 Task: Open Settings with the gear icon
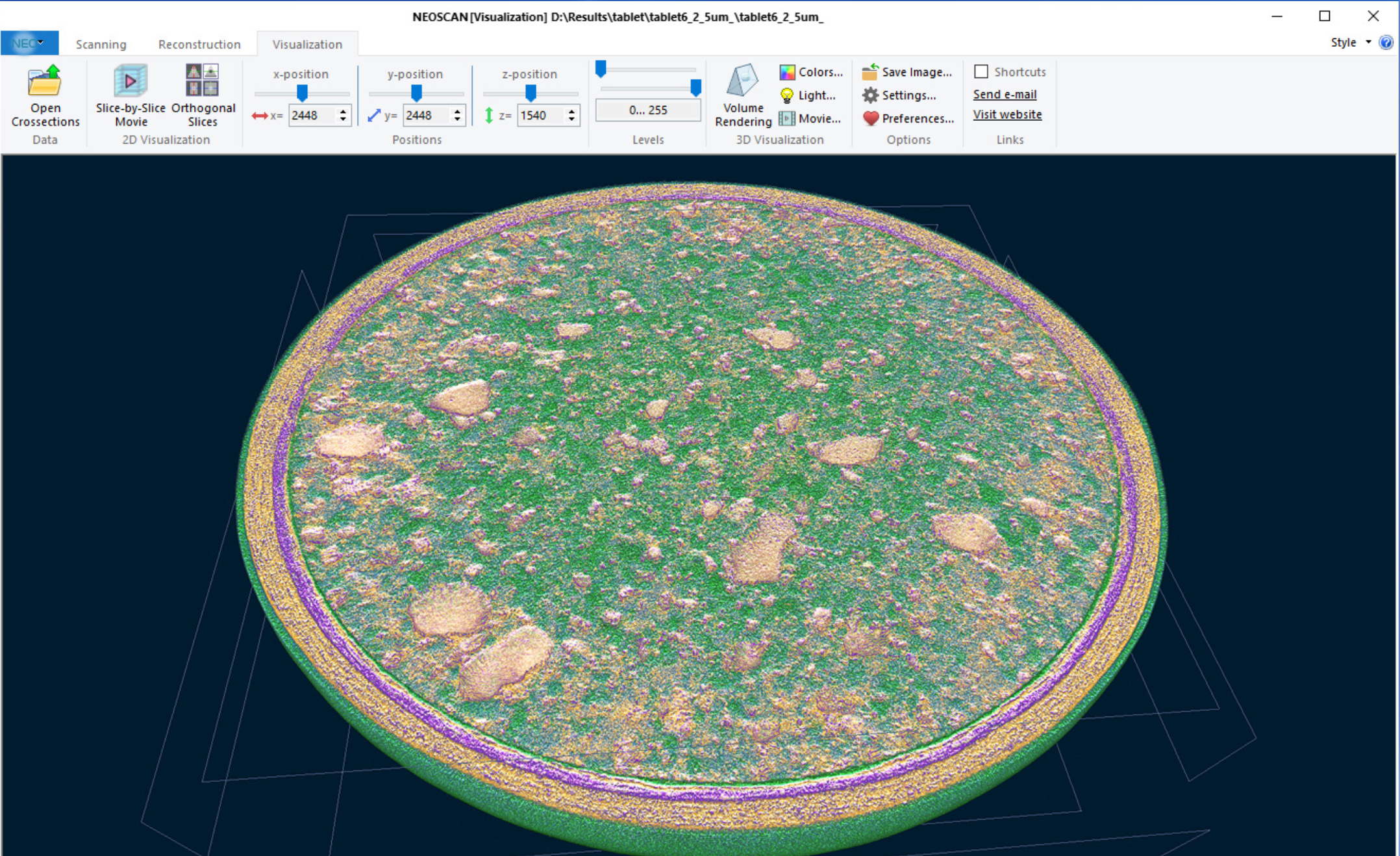tap(870, 95)
